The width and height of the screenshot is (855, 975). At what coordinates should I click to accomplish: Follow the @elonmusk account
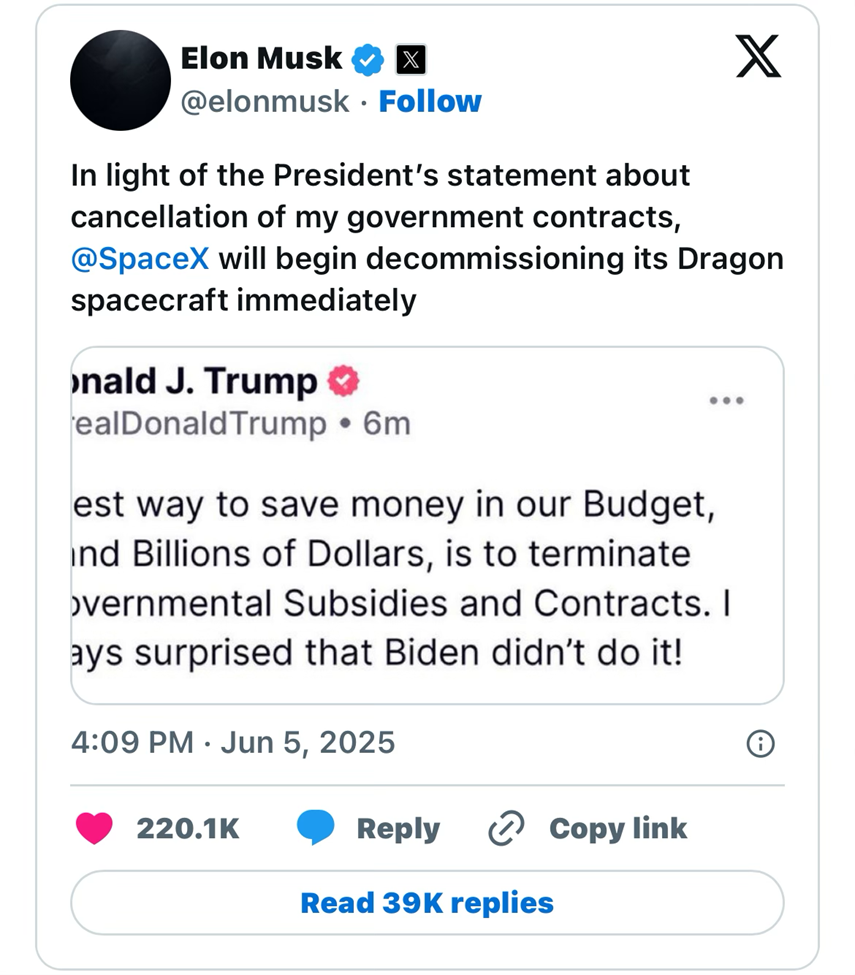click(430, 101)
